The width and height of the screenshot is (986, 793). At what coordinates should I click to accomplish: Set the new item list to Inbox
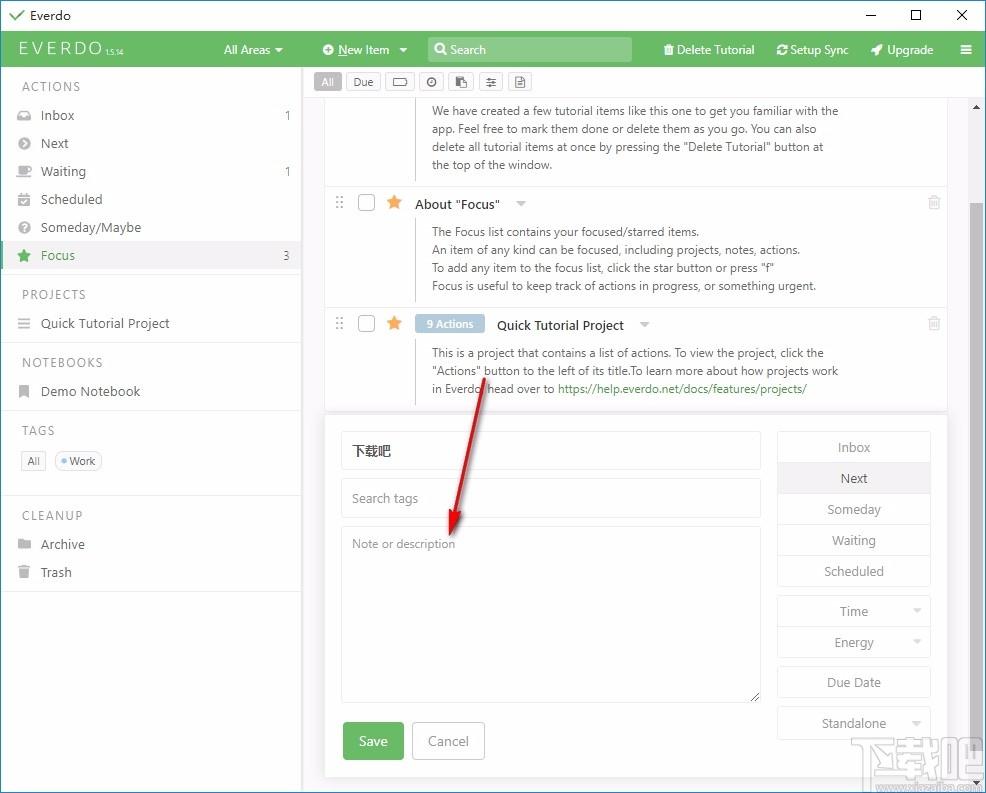click(853, 448)
